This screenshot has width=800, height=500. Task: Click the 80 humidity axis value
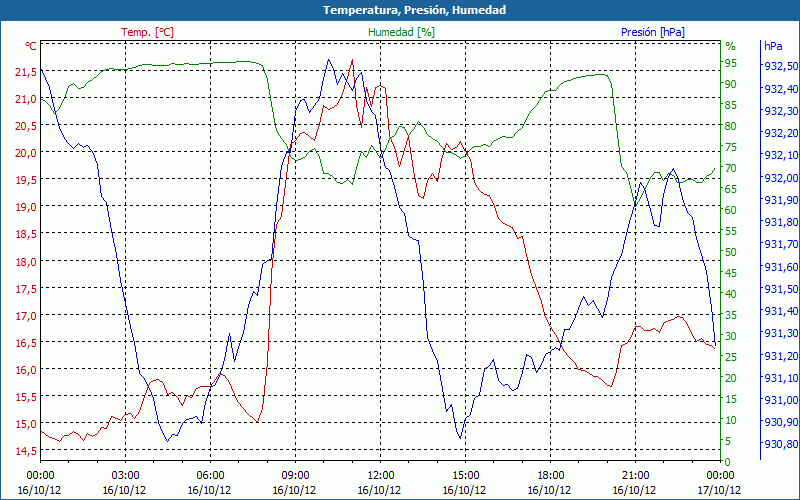pos(731,126)
